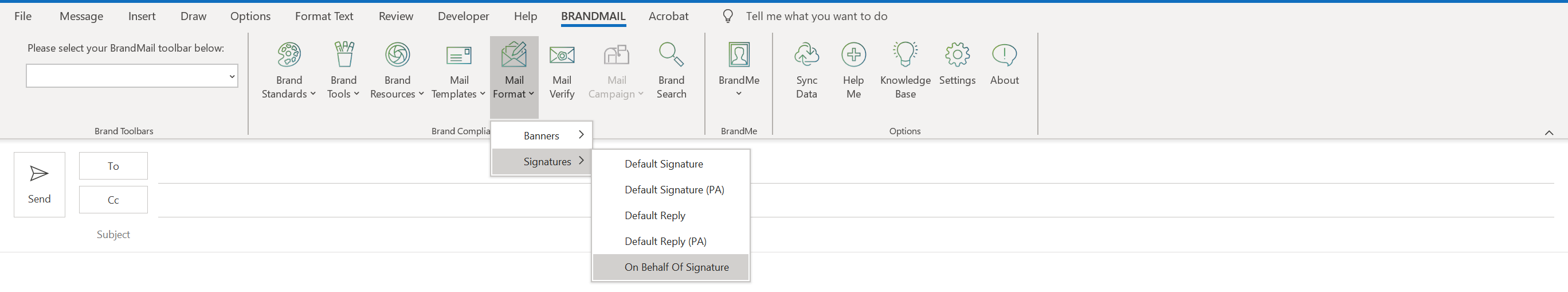Click in the Subject field
Viewport: 1568px width, 292px height.
click(856, 235)
